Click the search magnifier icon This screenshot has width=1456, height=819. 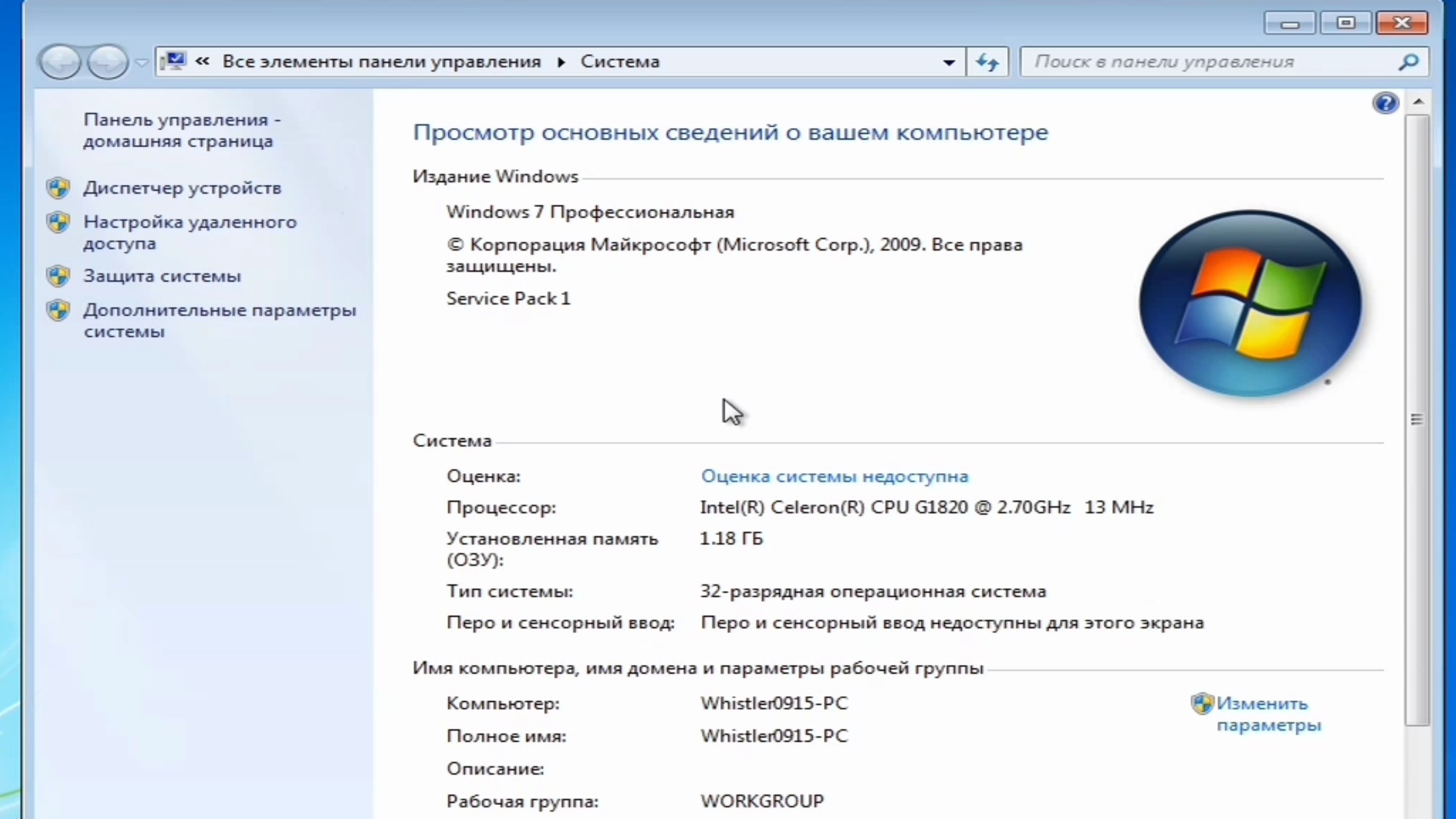coord(1409,62)
